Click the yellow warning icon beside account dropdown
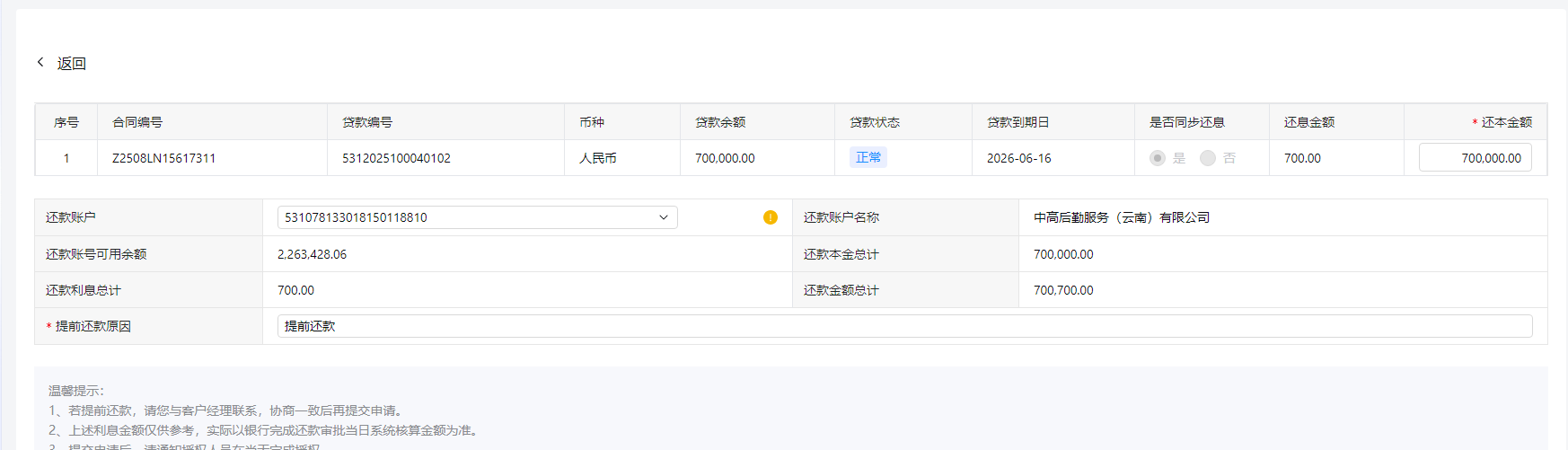 770,217
